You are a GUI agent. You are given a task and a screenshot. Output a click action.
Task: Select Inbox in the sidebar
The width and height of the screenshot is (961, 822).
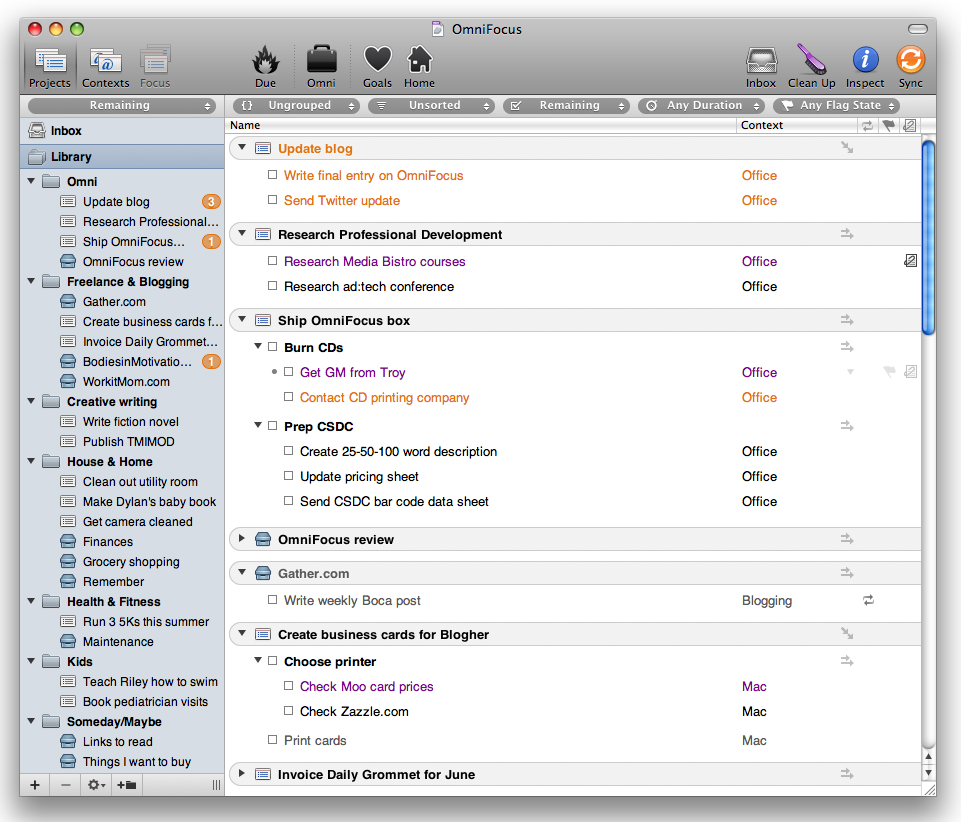click(x=122, y=131)
